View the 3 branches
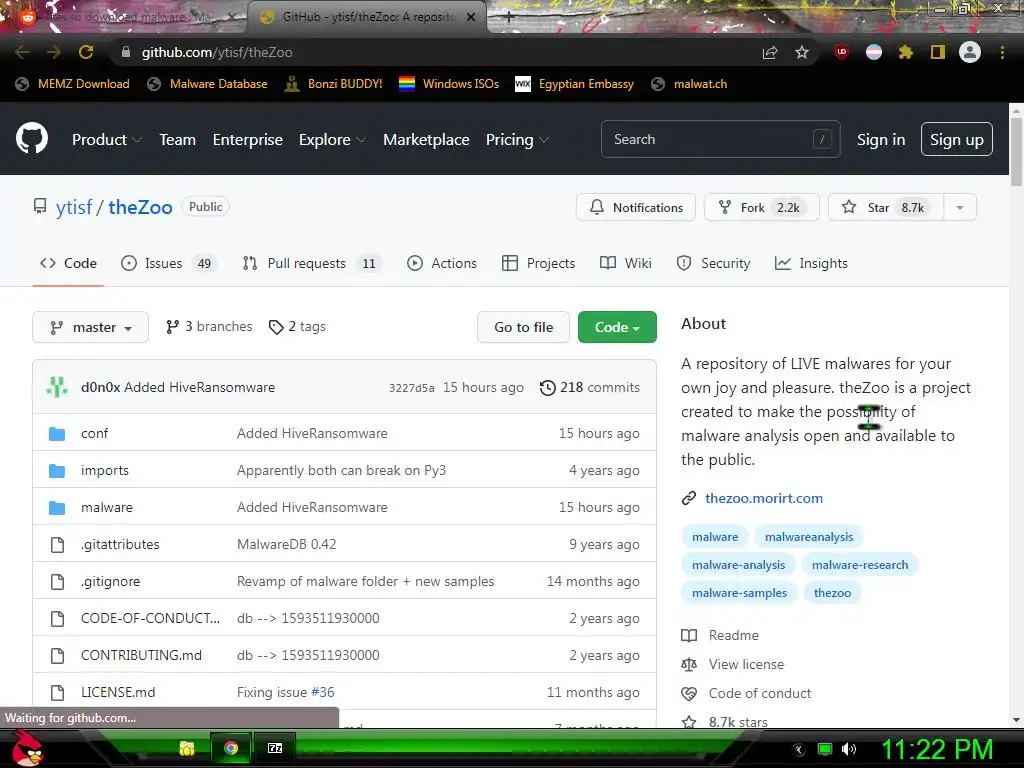Screen dimensions: 1024x768 [x=209, y=327]
